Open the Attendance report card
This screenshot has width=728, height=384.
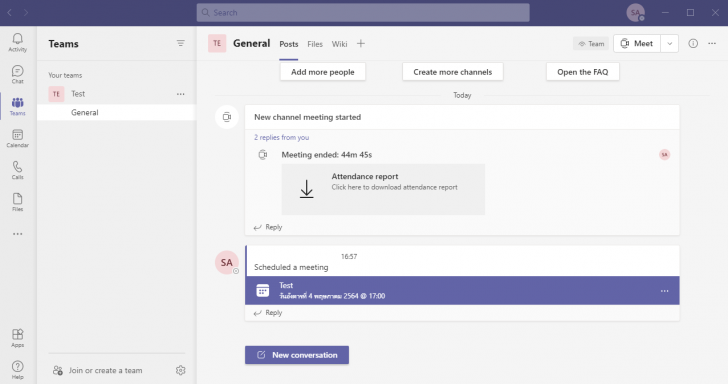pyautogui.click(x=383, y=189)
